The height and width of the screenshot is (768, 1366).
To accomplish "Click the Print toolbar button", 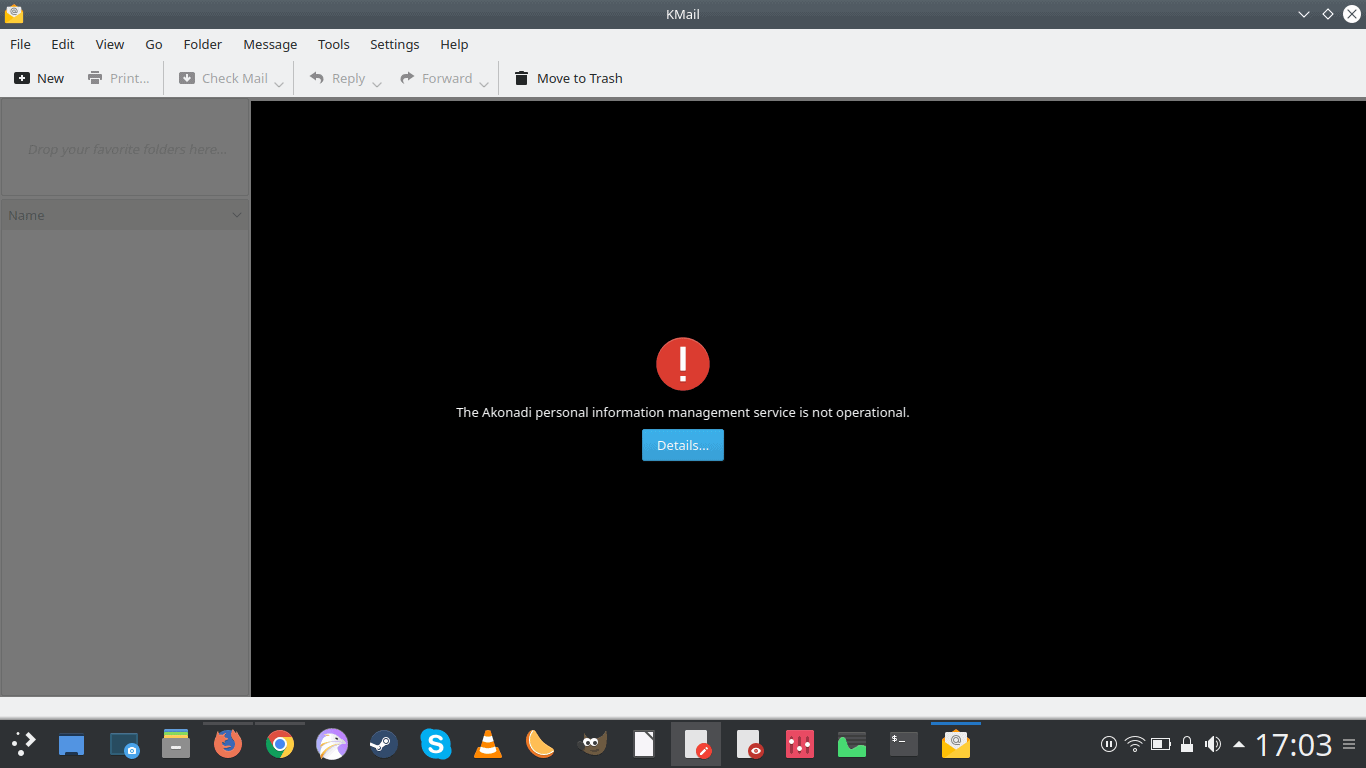I will point(118,78).
